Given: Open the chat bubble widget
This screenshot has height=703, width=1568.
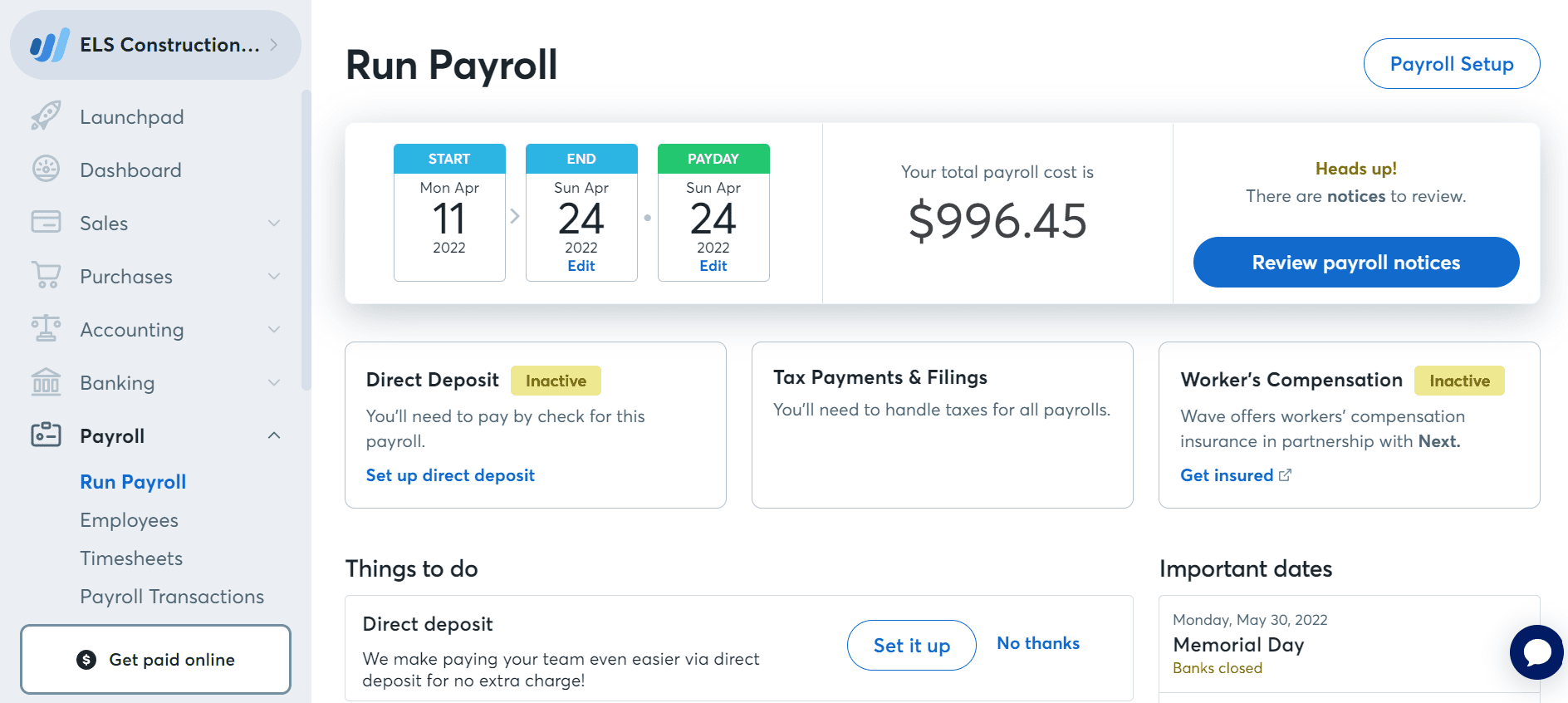Looking at the screenshot, I should pos(1536,652).
